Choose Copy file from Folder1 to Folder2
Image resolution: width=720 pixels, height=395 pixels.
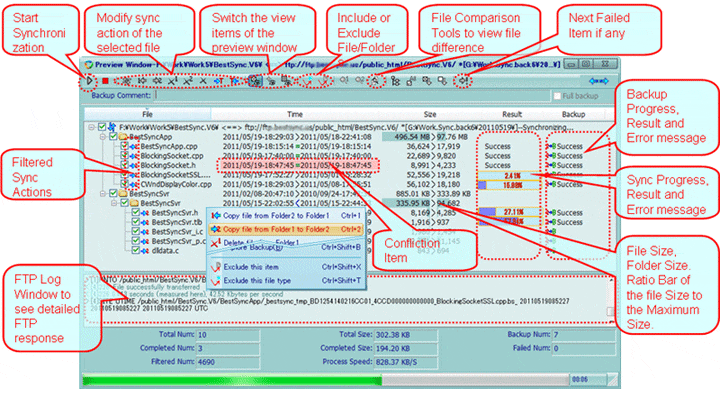(286, 229)
